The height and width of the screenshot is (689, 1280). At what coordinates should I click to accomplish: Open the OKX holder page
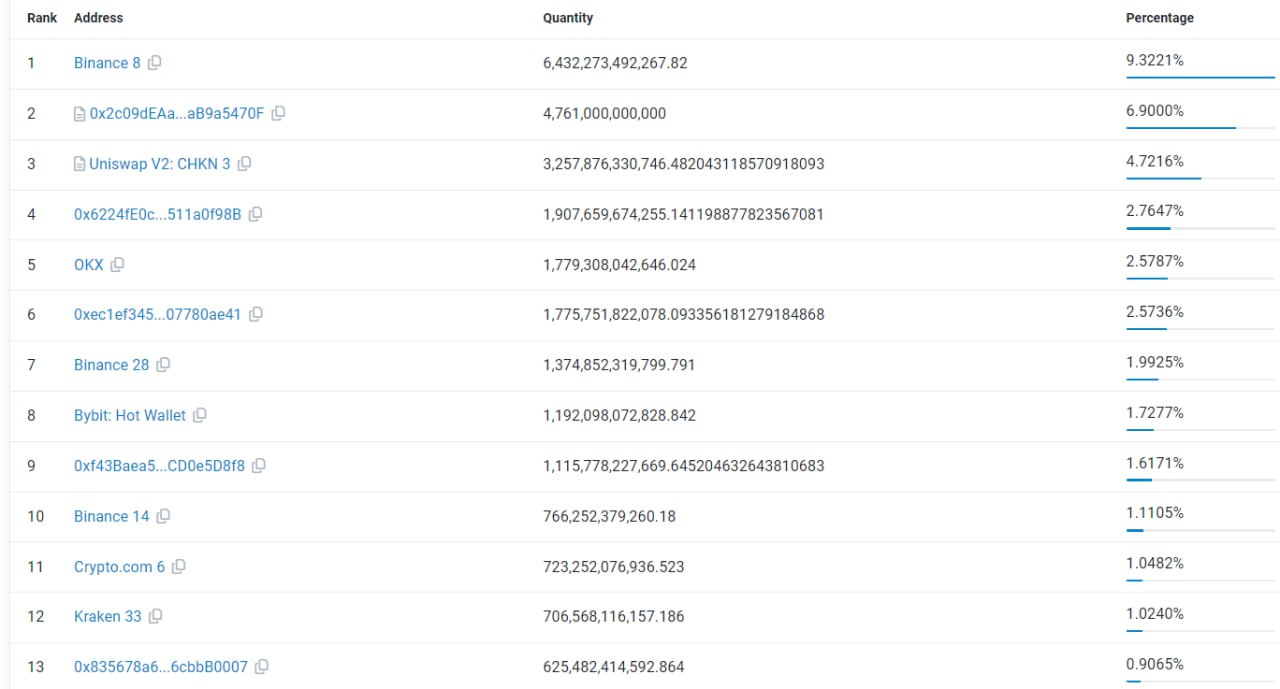[x=89, y=265]
